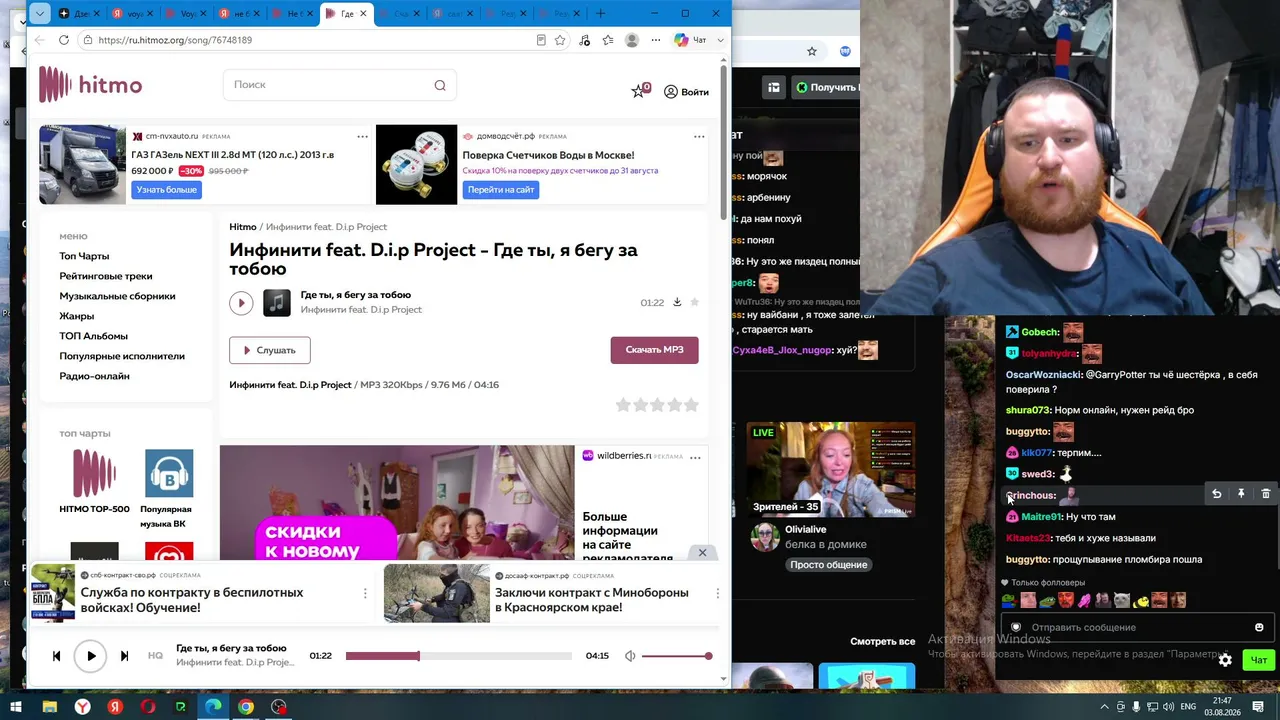The width and height of the screenshot is (1280, 720).
Task: Click the Отправить сообщение chat input
Action: [1137, 627]
